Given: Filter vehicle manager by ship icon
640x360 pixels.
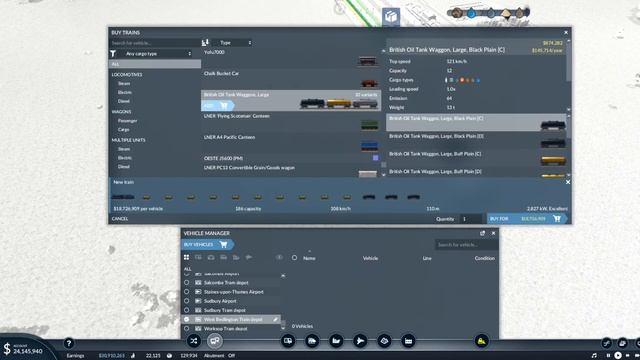Looking at the screenshot, I should click(x=236, y=258).
